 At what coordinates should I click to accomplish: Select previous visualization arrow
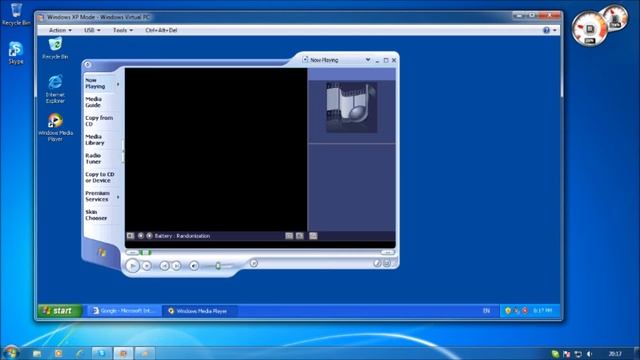tap(141, 236)
